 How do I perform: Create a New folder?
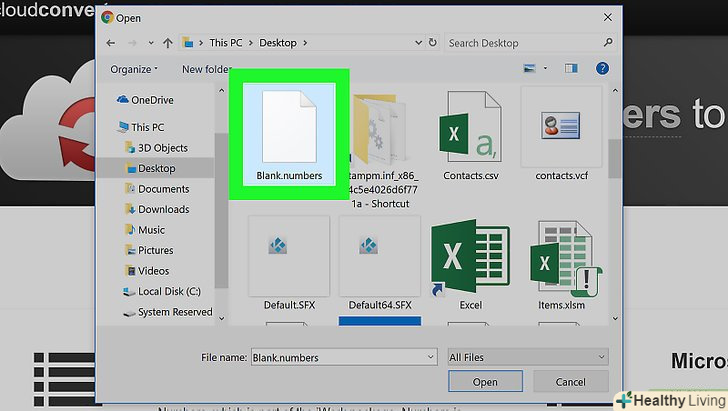(x=207, y=69)
